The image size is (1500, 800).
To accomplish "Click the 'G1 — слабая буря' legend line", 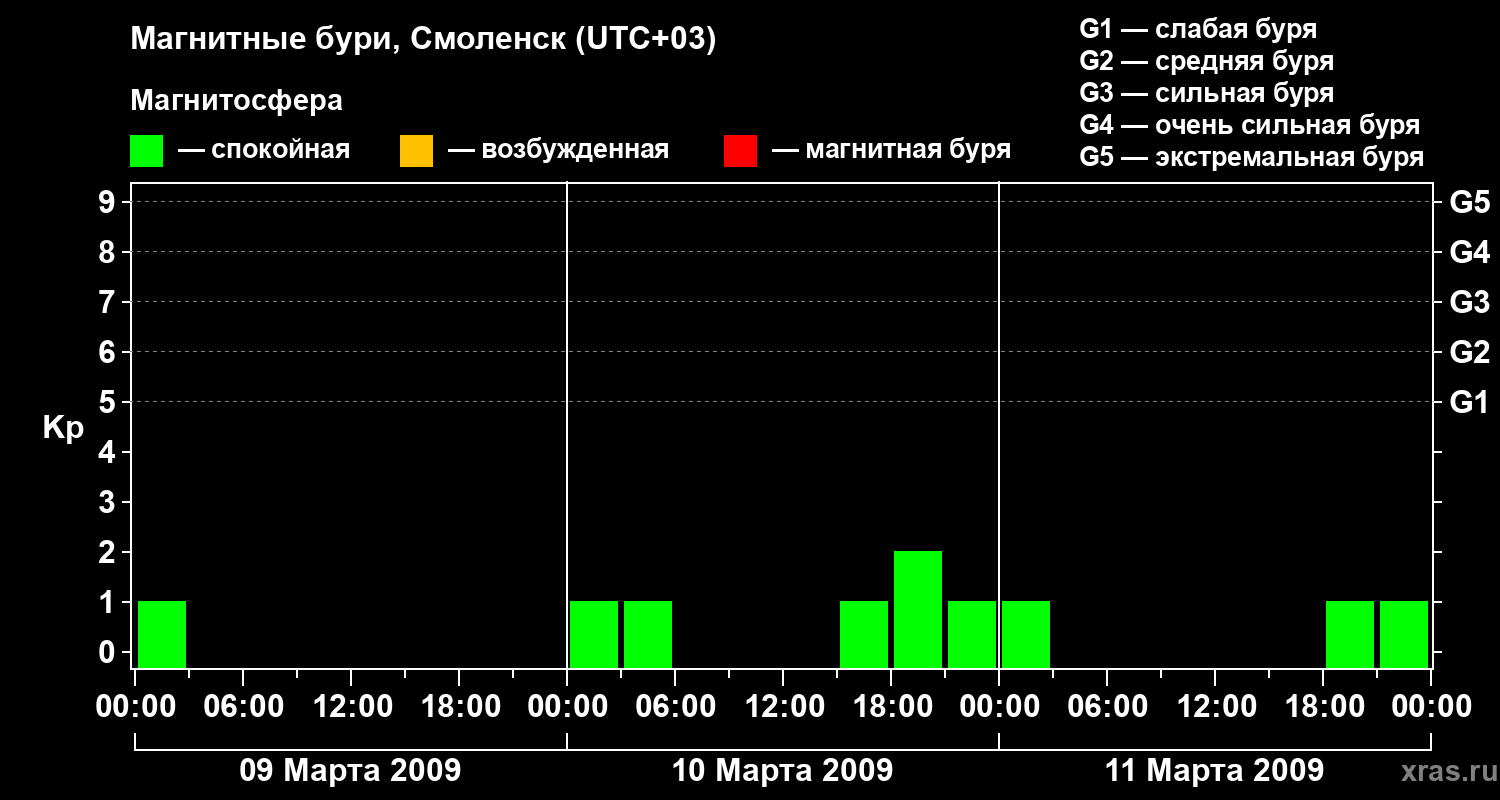I will (1198, 28).
